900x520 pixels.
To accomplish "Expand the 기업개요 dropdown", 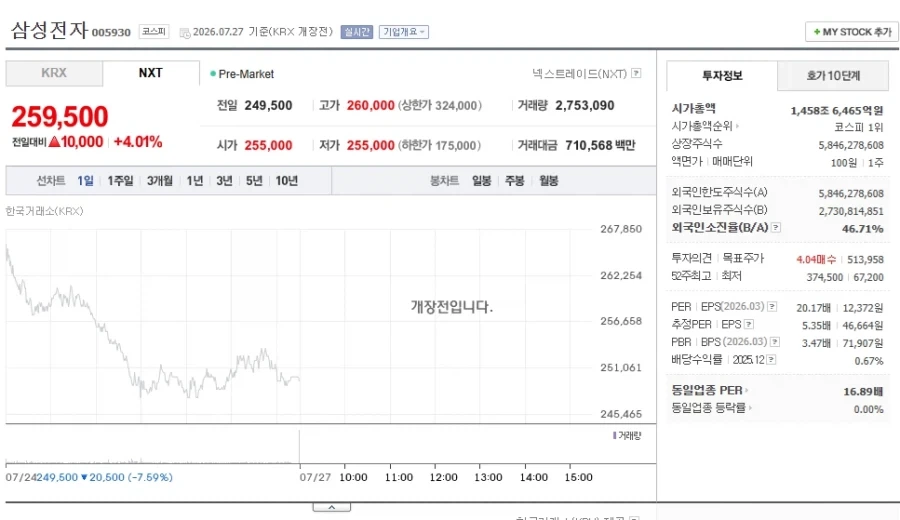I will [404, 32].
